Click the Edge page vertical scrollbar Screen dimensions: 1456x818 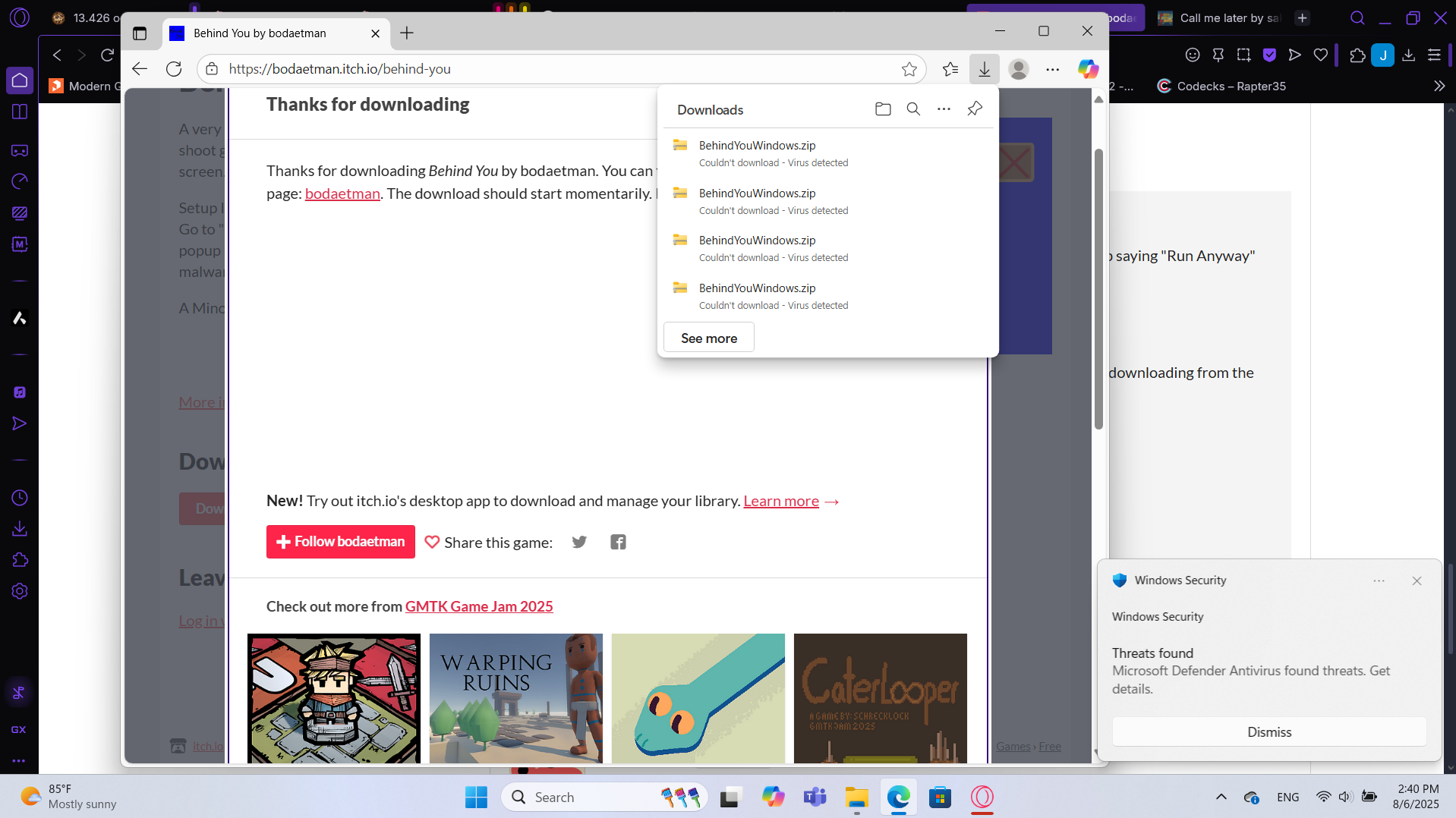tap(1098, 288)
